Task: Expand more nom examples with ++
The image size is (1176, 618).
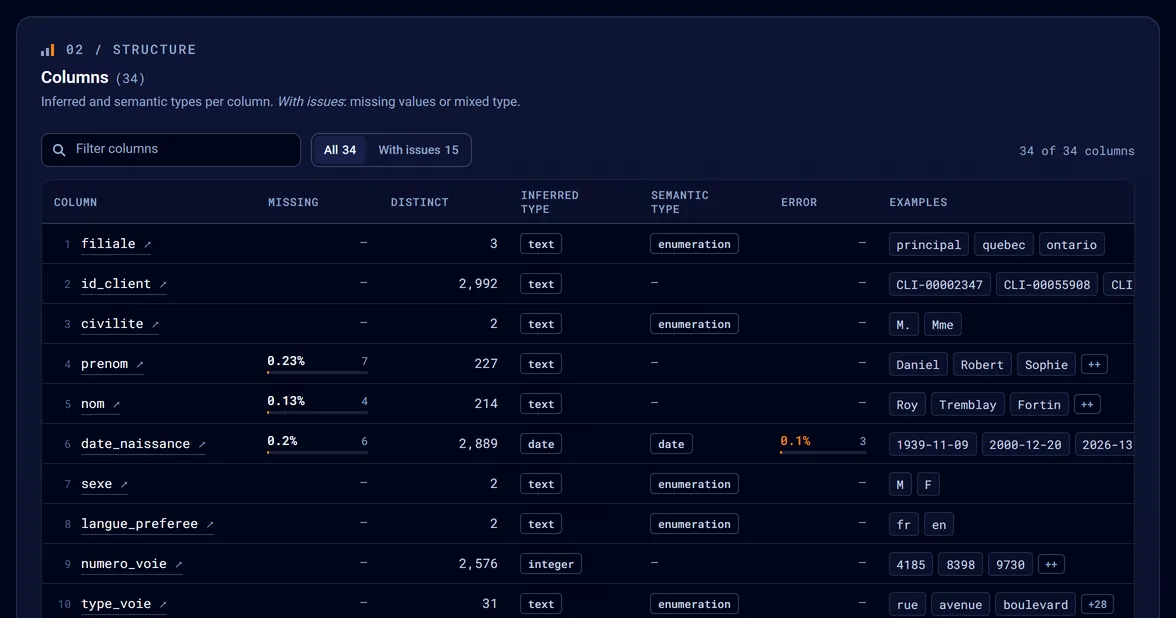Action: (1087, 404)
